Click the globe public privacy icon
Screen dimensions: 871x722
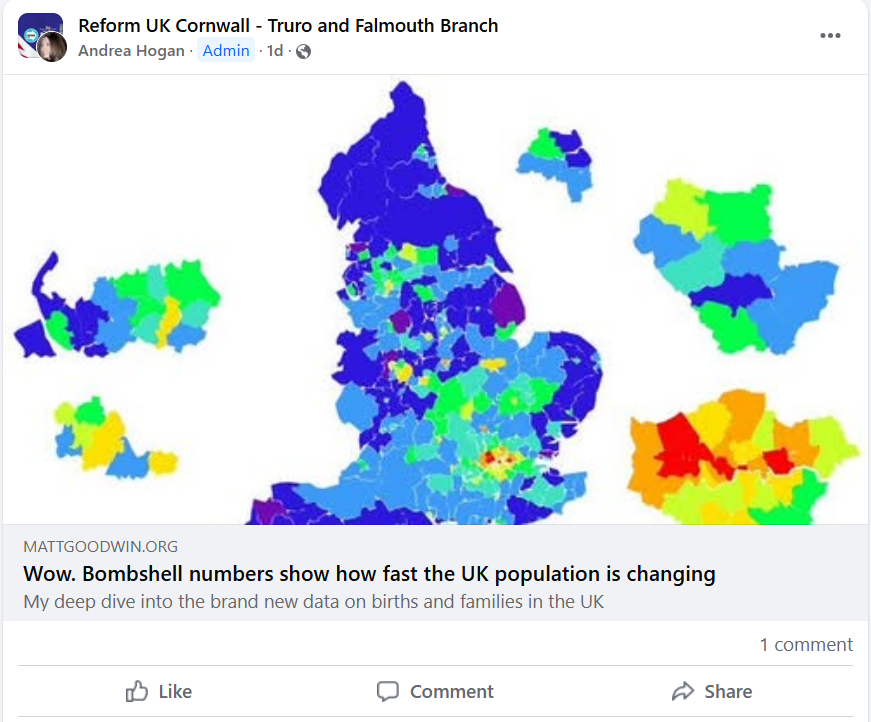pyautogui.click(x=303, y=52)
